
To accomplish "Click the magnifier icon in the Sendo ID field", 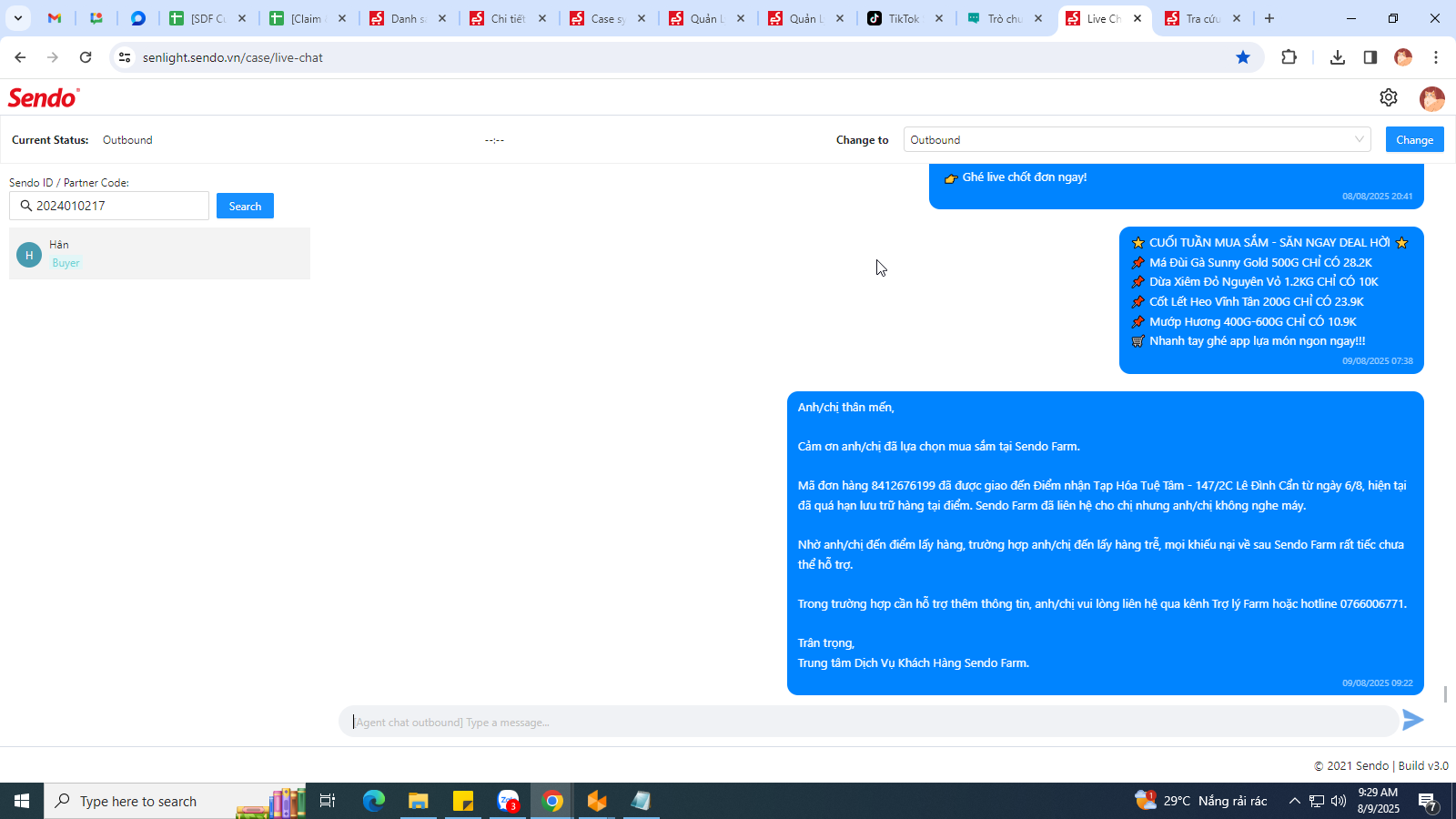I will pyautogui.click(x=25, y=206).
